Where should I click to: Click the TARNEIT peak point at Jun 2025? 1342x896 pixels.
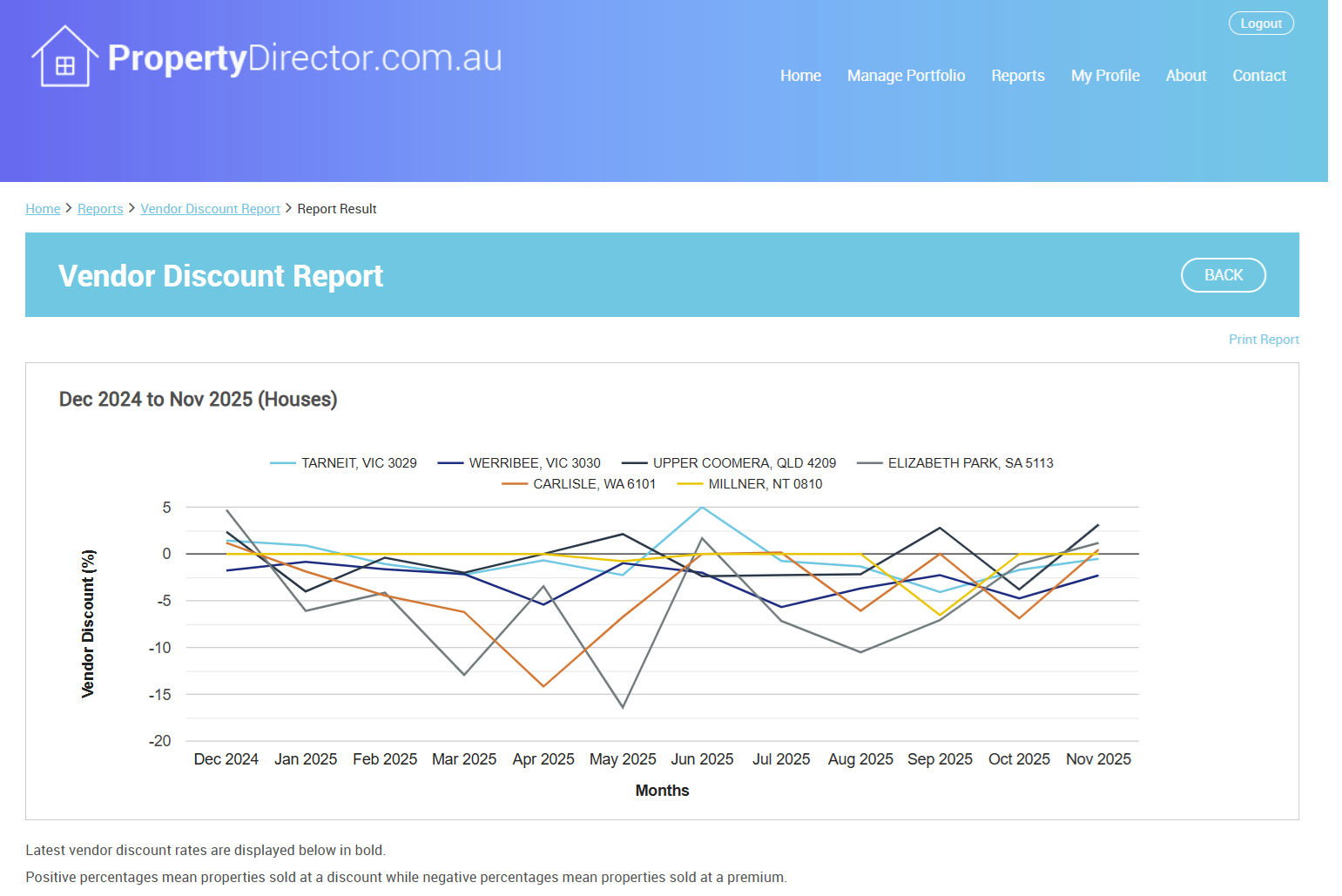pos(702,507)
